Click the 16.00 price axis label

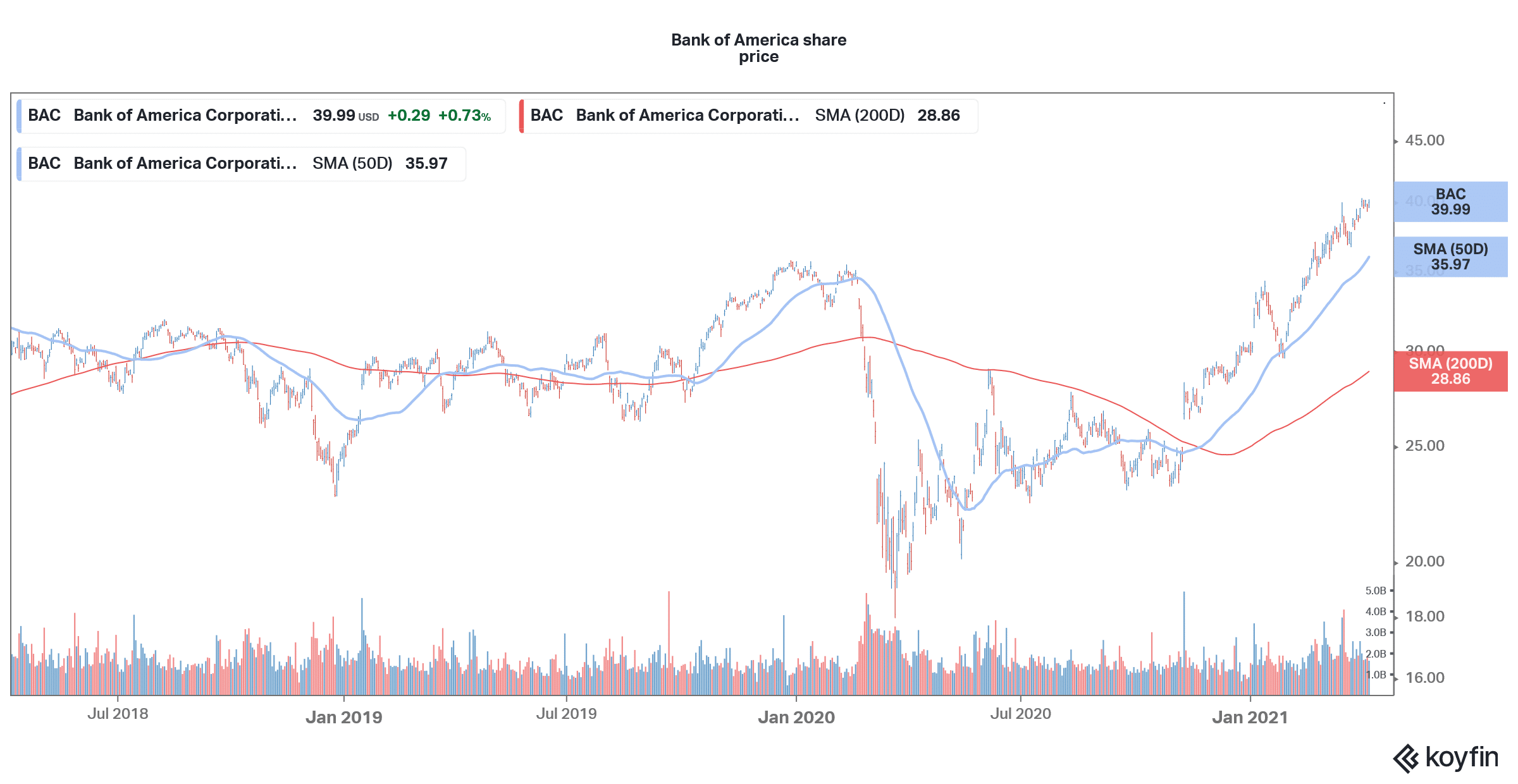(1424, 678)
